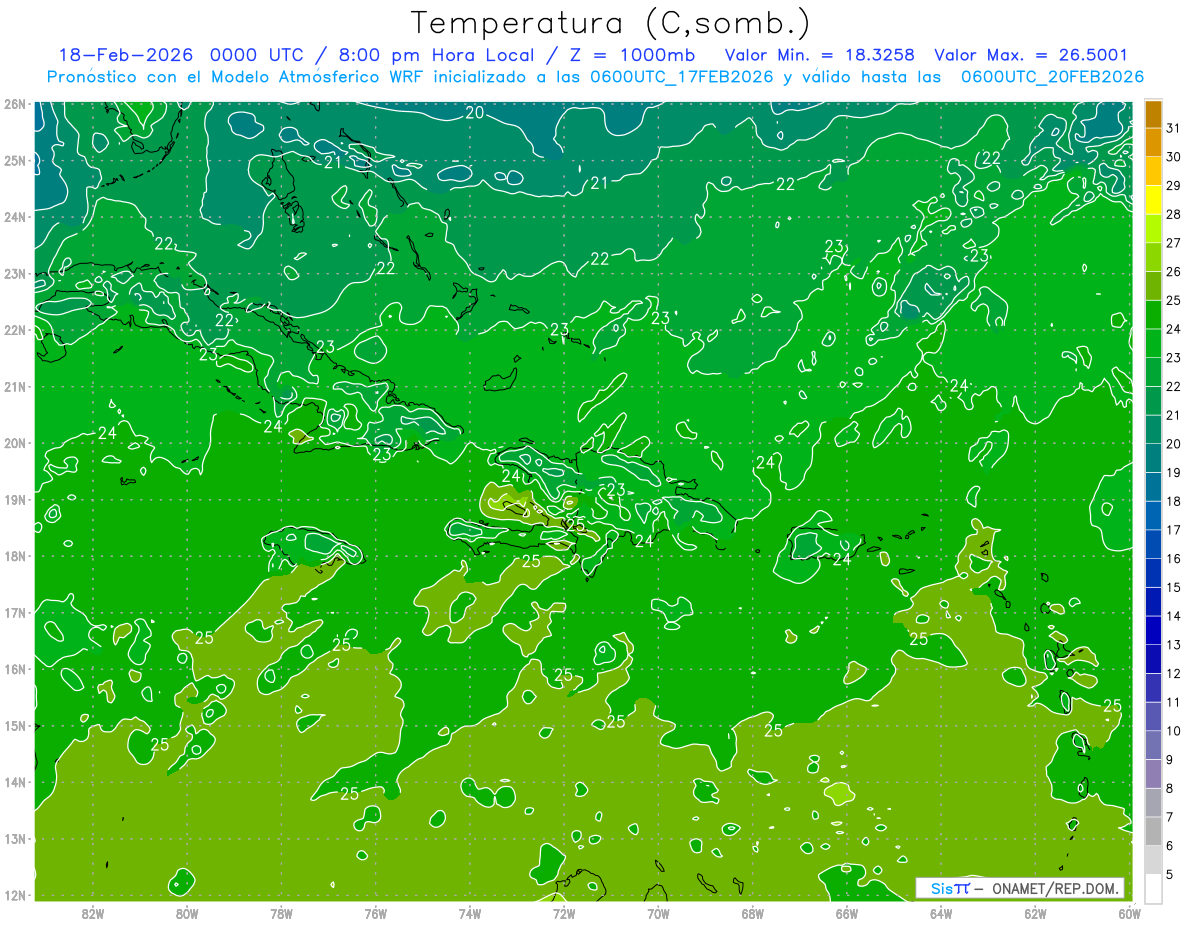Click the 'SisPI – ONAMET/REP.DOM.' credit label
The image size is (1200, 927).
(1020, 888)
